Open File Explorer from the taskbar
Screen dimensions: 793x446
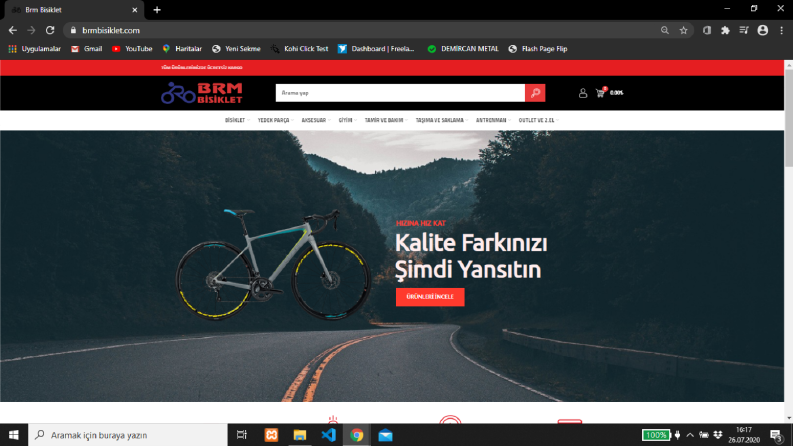300,435
